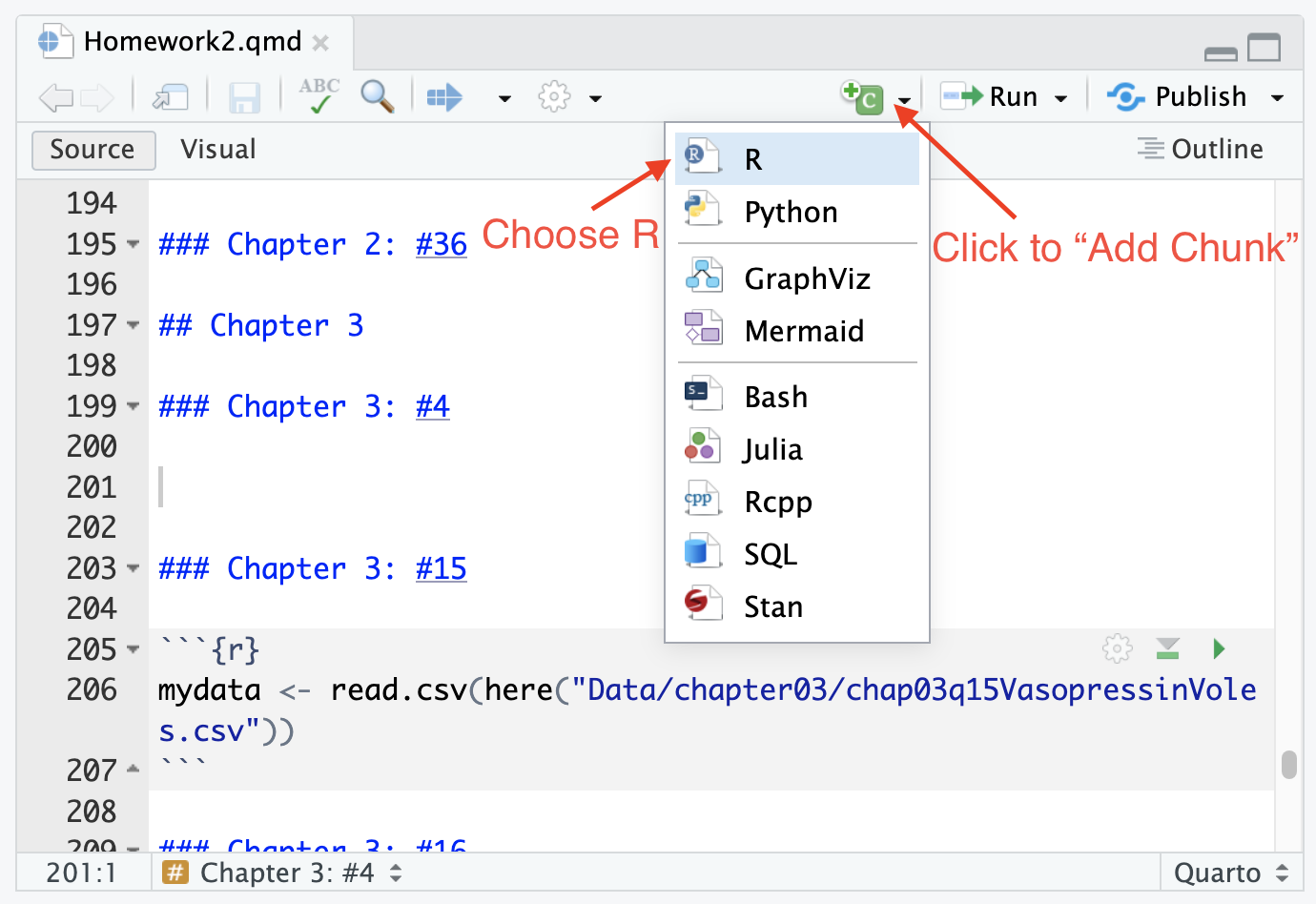Click chunk end fold arrow at line 207

click(134, 769)
